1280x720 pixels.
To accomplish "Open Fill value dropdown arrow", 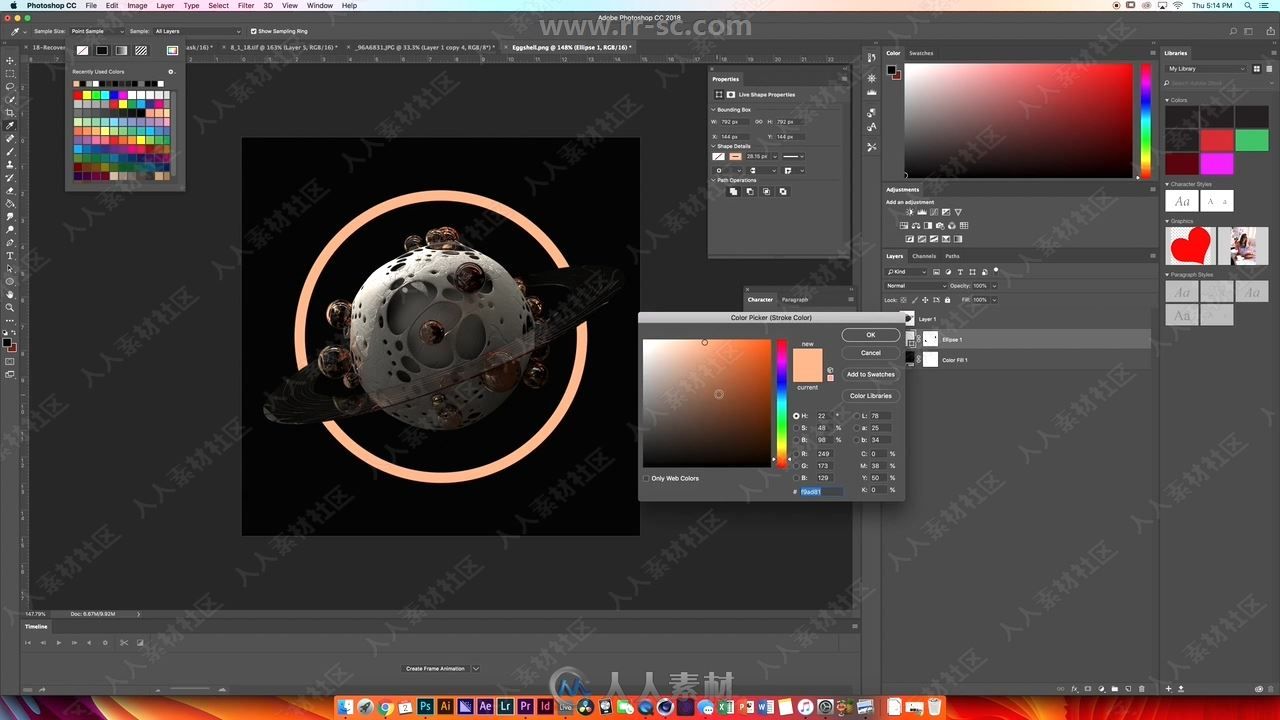I will coord(994,300).
